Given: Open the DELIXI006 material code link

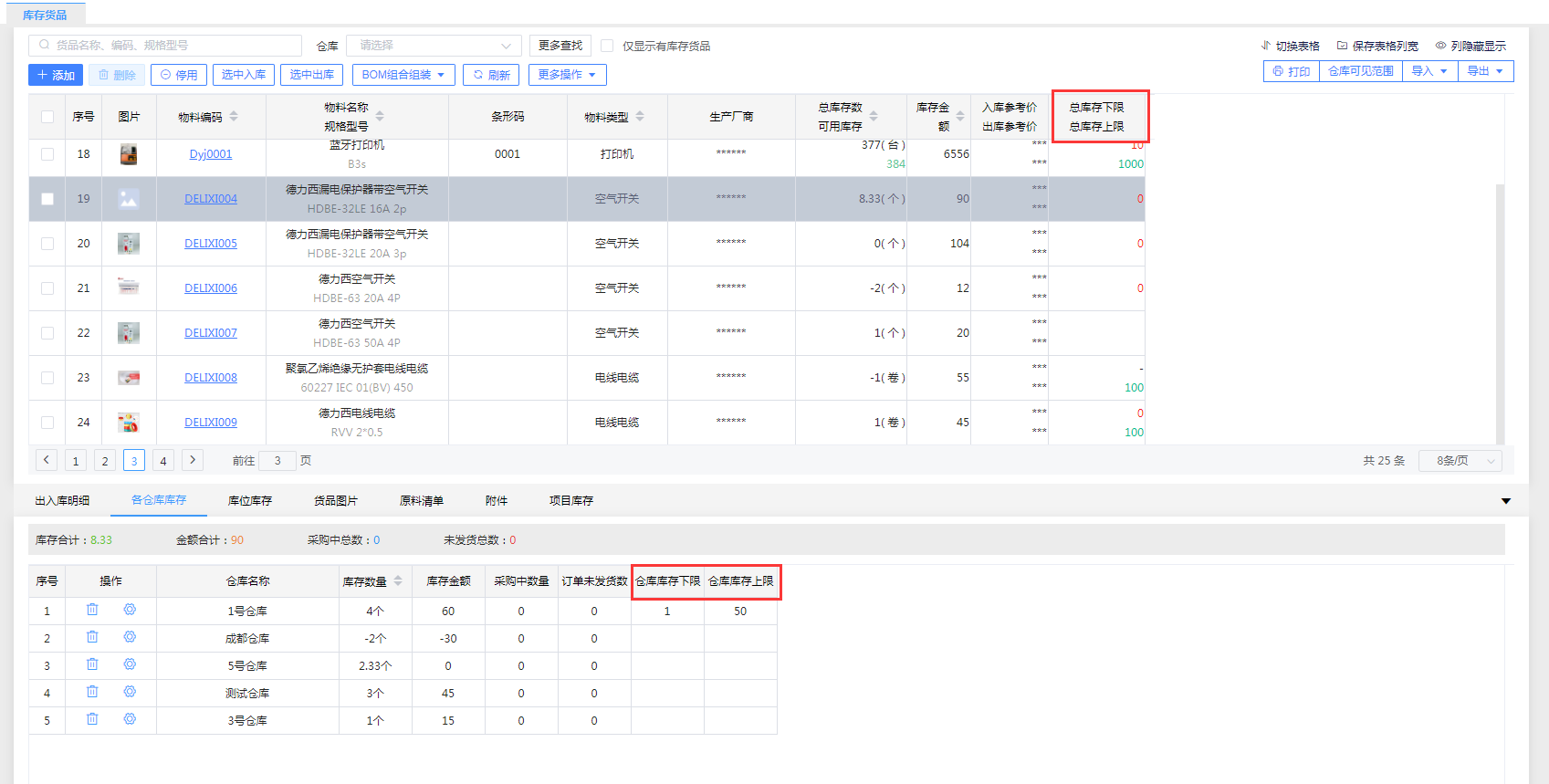Looking at the screenshot, I should [x=211, y=288].
